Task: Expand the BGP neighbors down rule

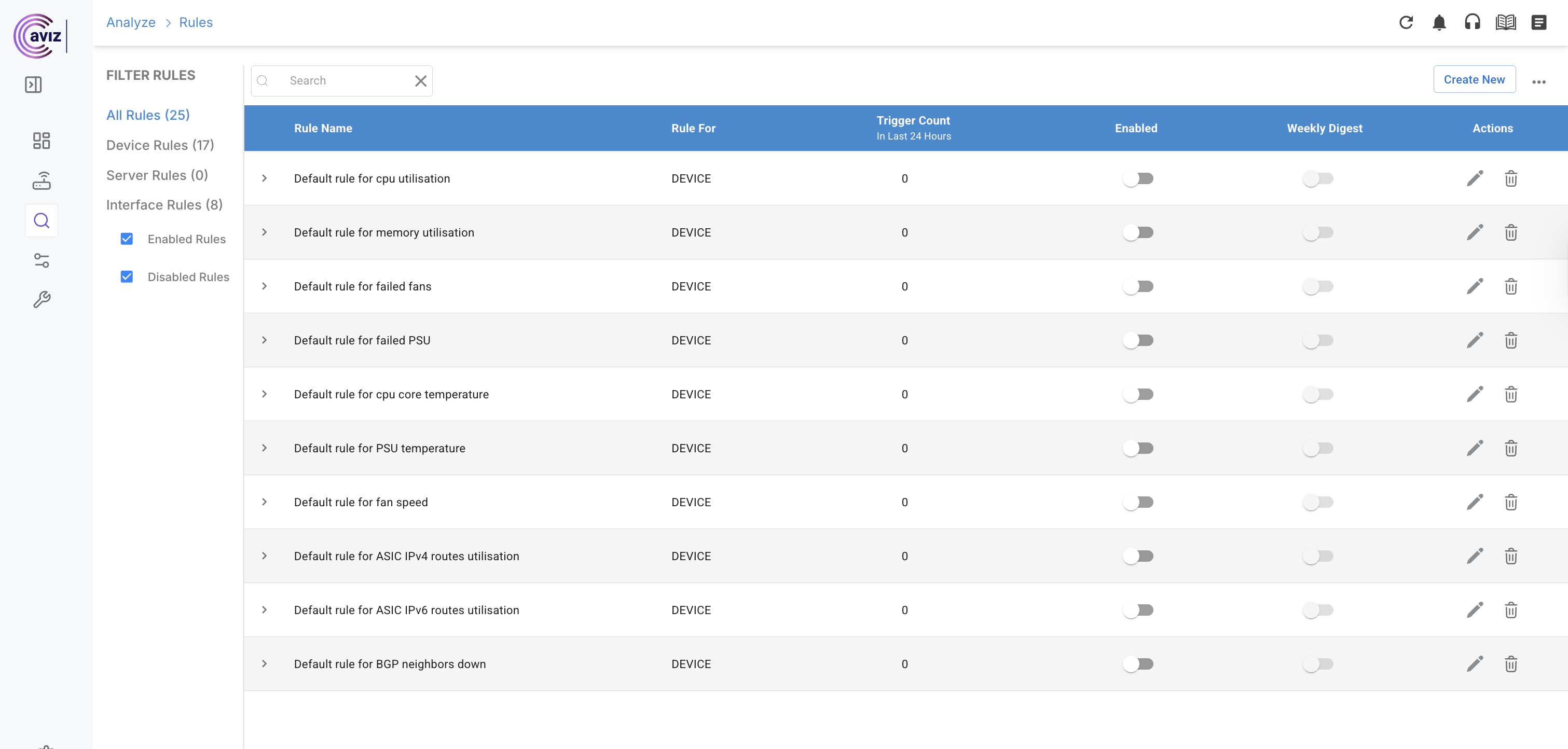Action: click(x=264, y=664)
